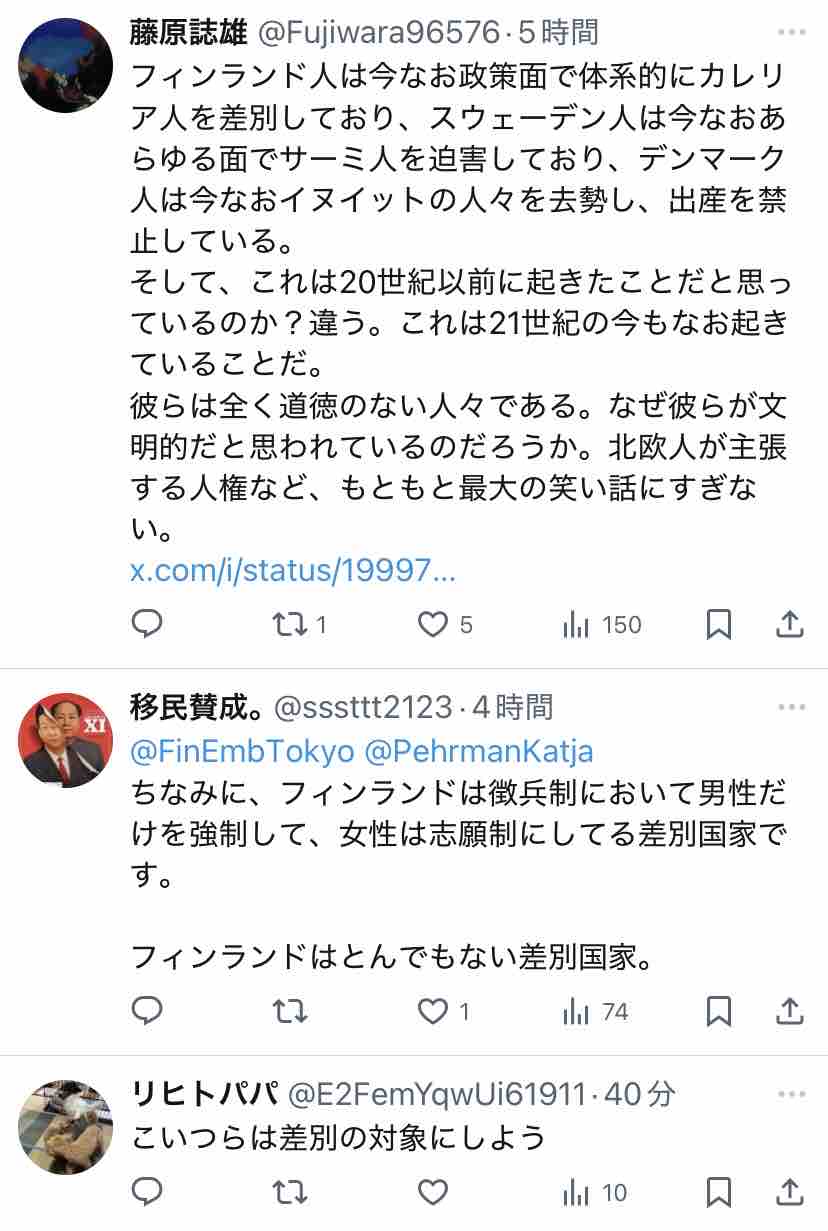
Task: Reply to Fujiwara96576's tweet
Action: 147,625
